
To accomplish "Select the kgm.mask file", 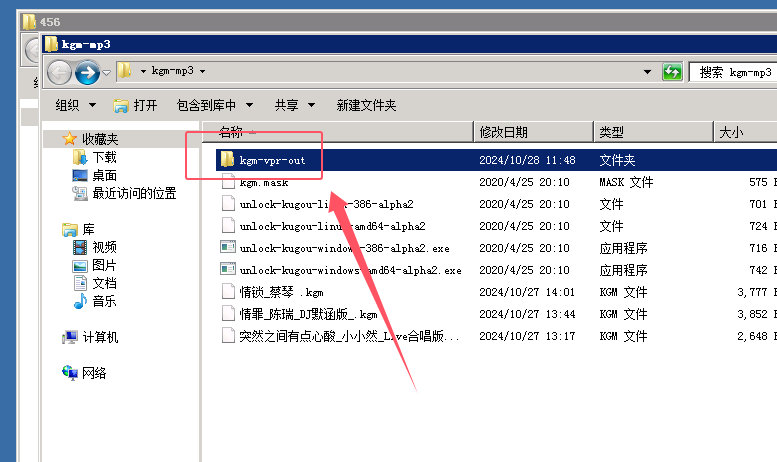I will click(x=263, y=183).
